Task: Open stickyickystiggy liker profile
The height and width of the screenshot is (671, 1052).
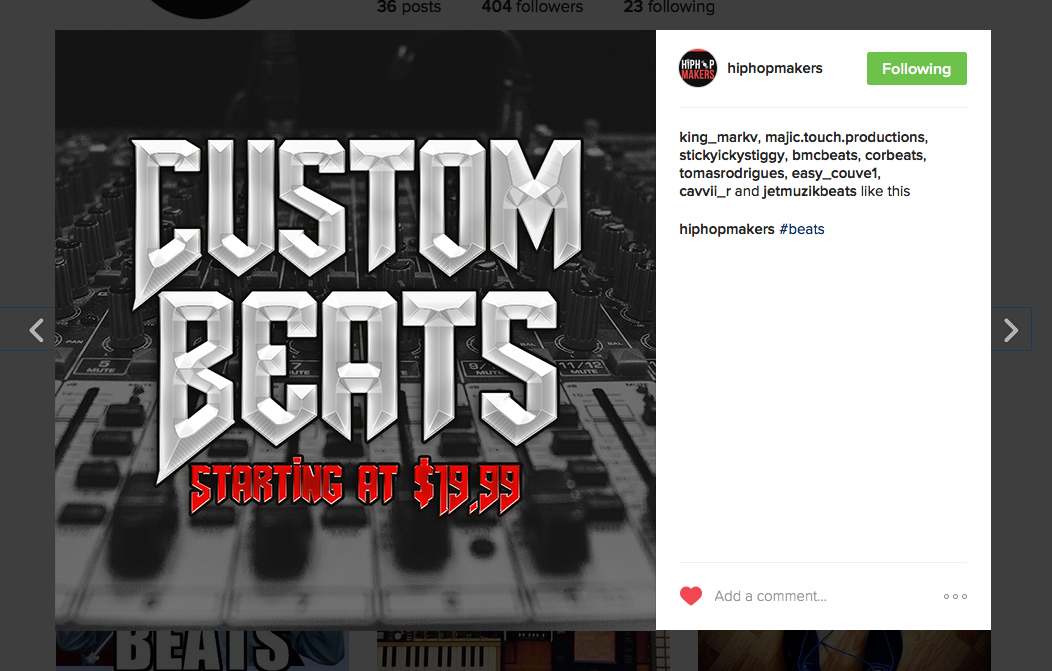Action: (x=731, y=156)
